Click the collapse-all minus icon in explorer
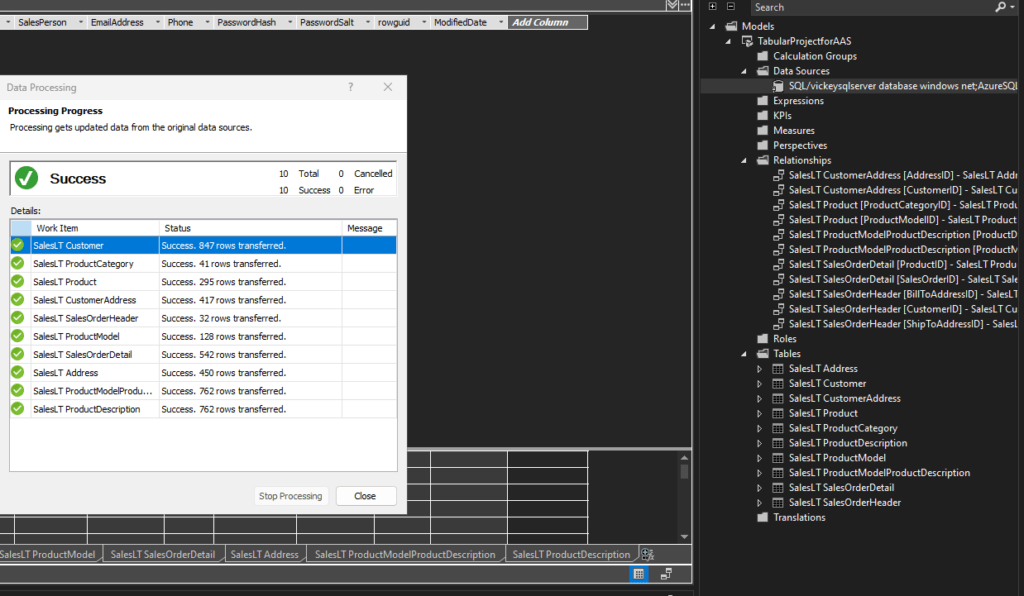 click(731, 7)
